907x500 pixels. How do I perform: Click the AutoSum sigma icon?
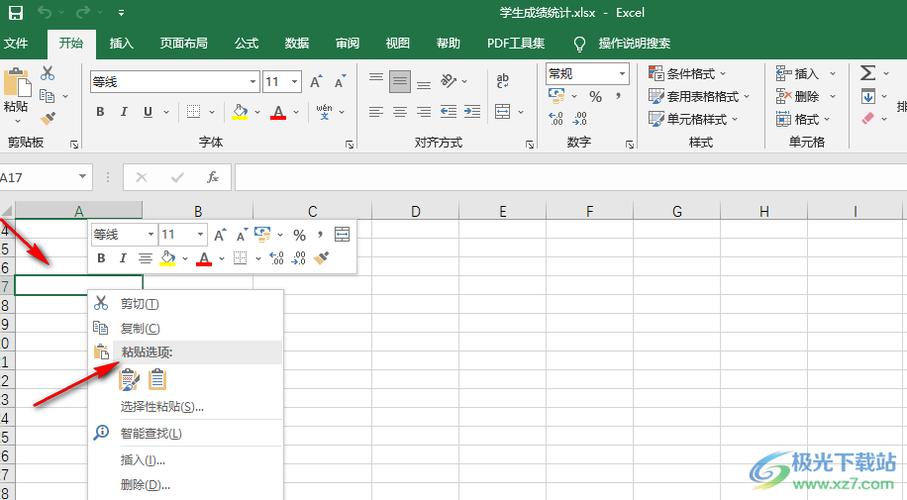[x=868, y=73]
